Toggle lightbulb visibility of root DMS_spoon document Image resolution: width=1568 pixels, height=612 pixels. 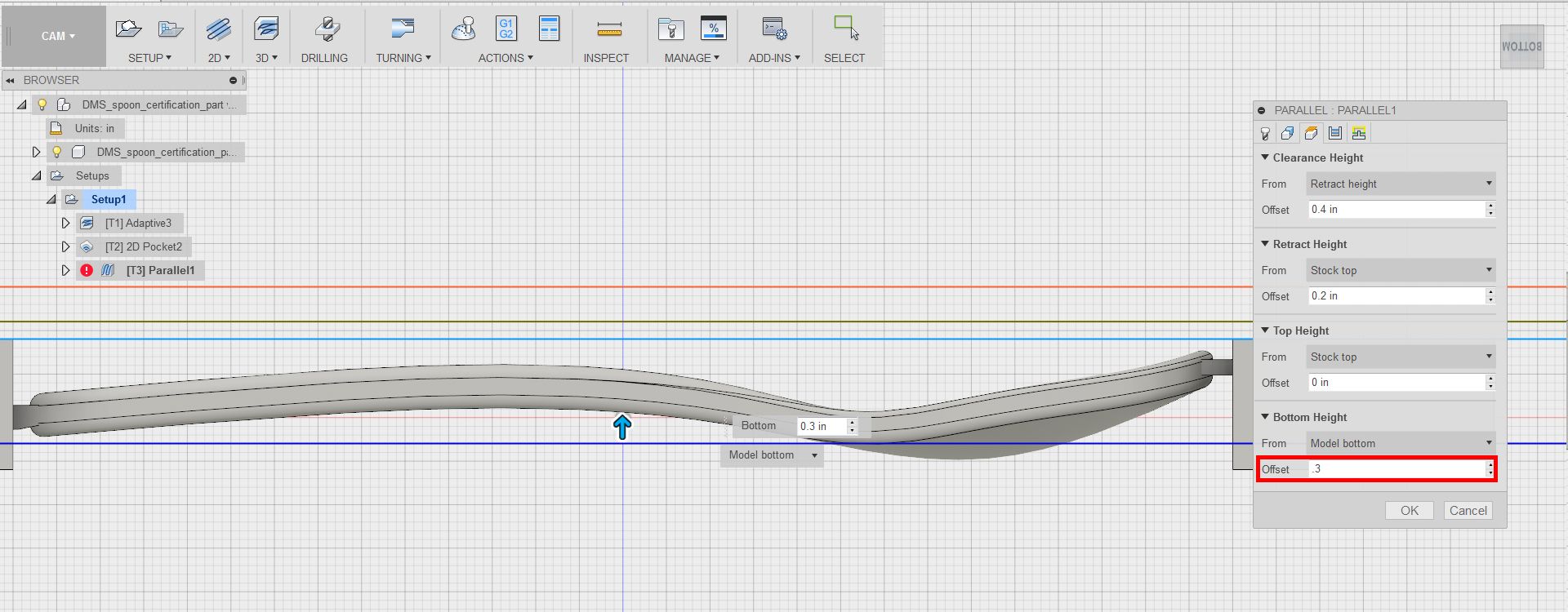point(42,104)
